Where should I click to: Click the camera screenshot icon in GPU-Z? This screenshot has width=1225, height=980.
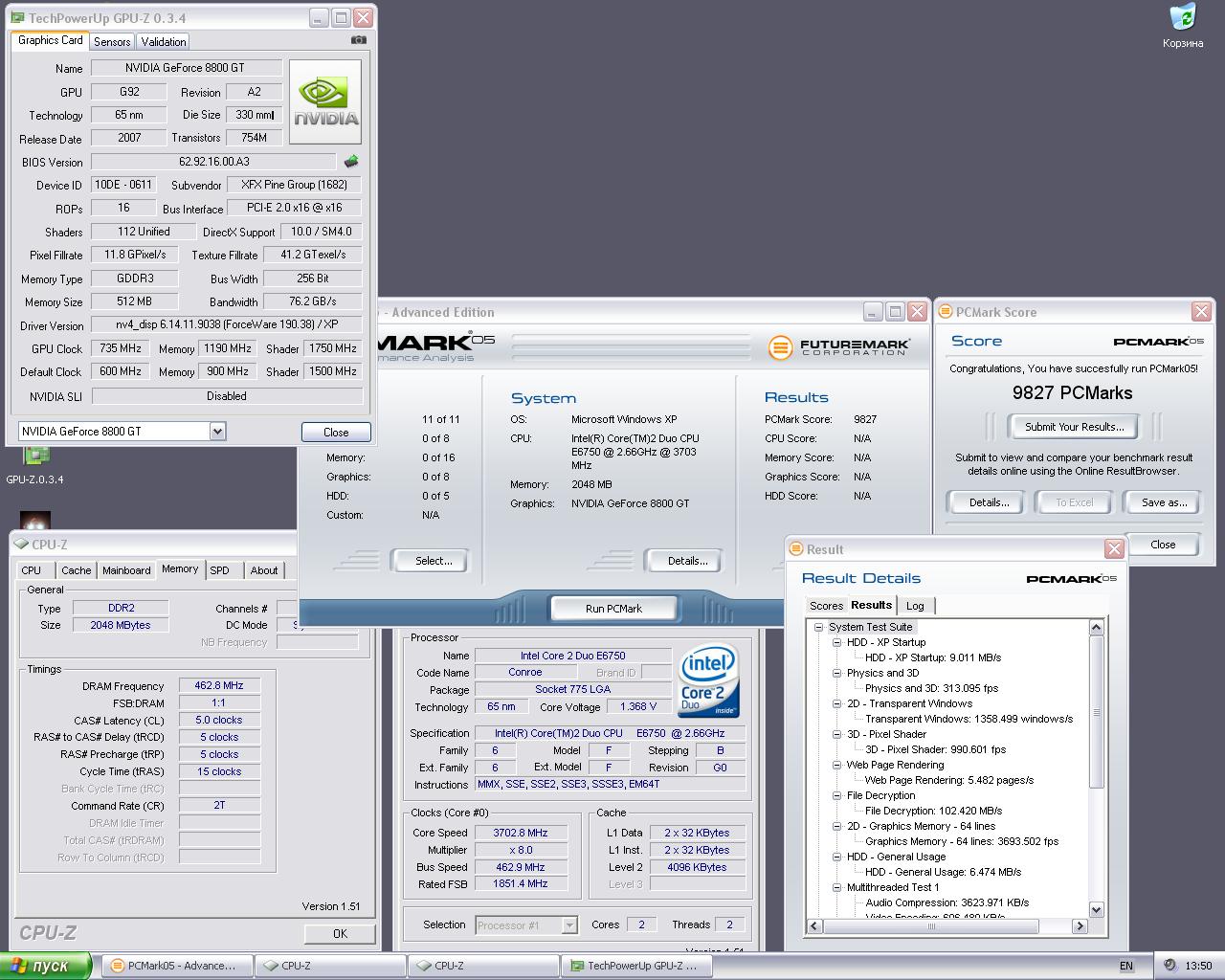click(358, 40)
